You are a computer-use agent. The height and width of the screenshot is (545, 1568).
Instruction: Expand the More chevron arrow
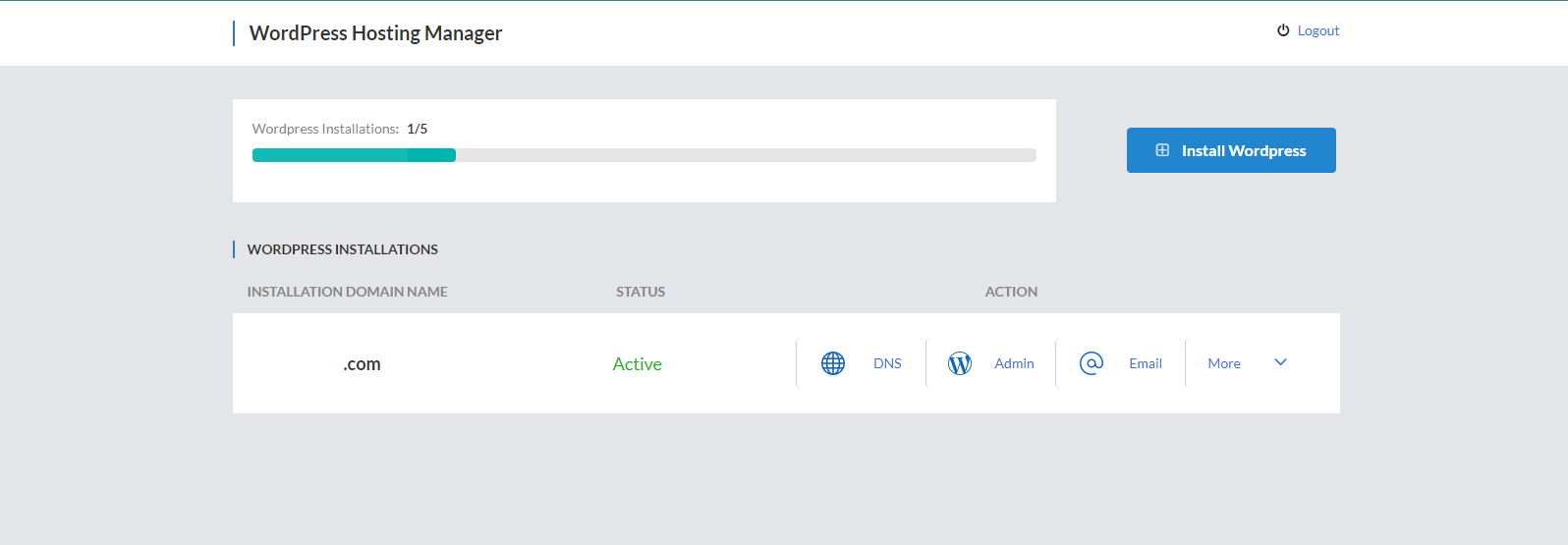point(1280,362)
